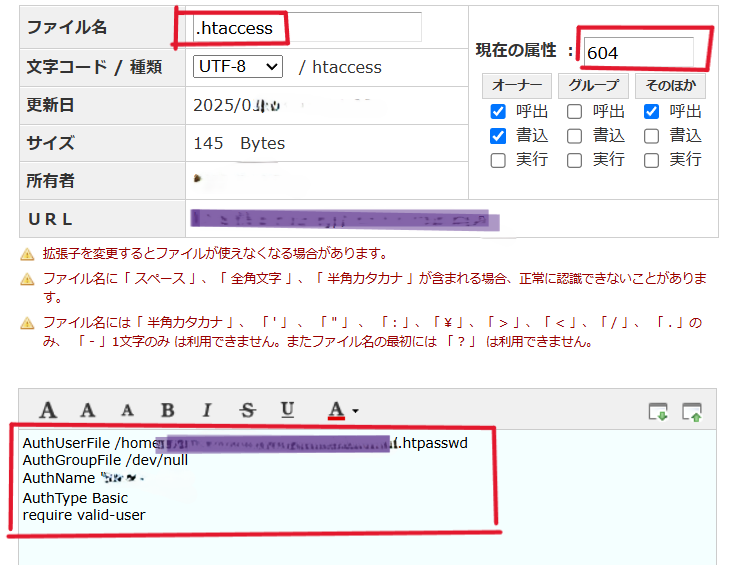Screen dimensions: 736x565
Task: Enable owner 実行 (execute) permission
Action: pyautogui.click(x=498, y=160)
